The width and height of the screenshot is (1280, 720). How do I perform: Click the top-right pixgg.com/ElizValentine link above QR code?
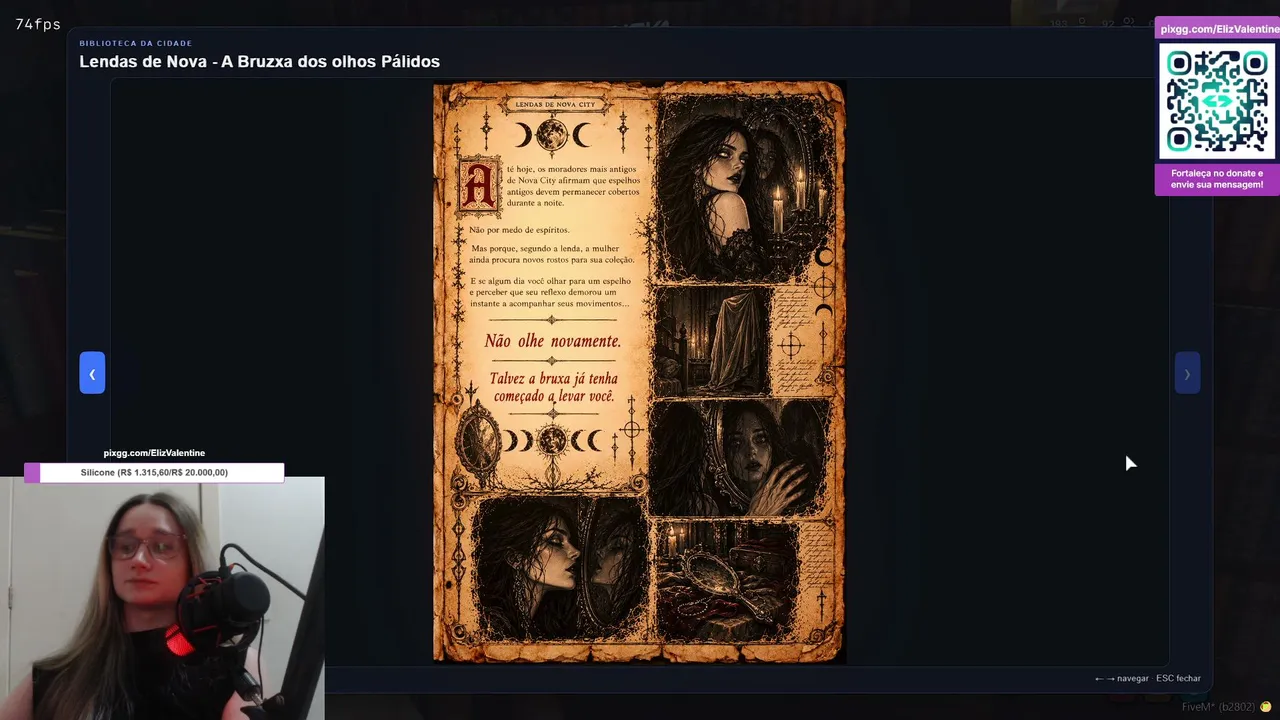click(x=1219, y=29)
